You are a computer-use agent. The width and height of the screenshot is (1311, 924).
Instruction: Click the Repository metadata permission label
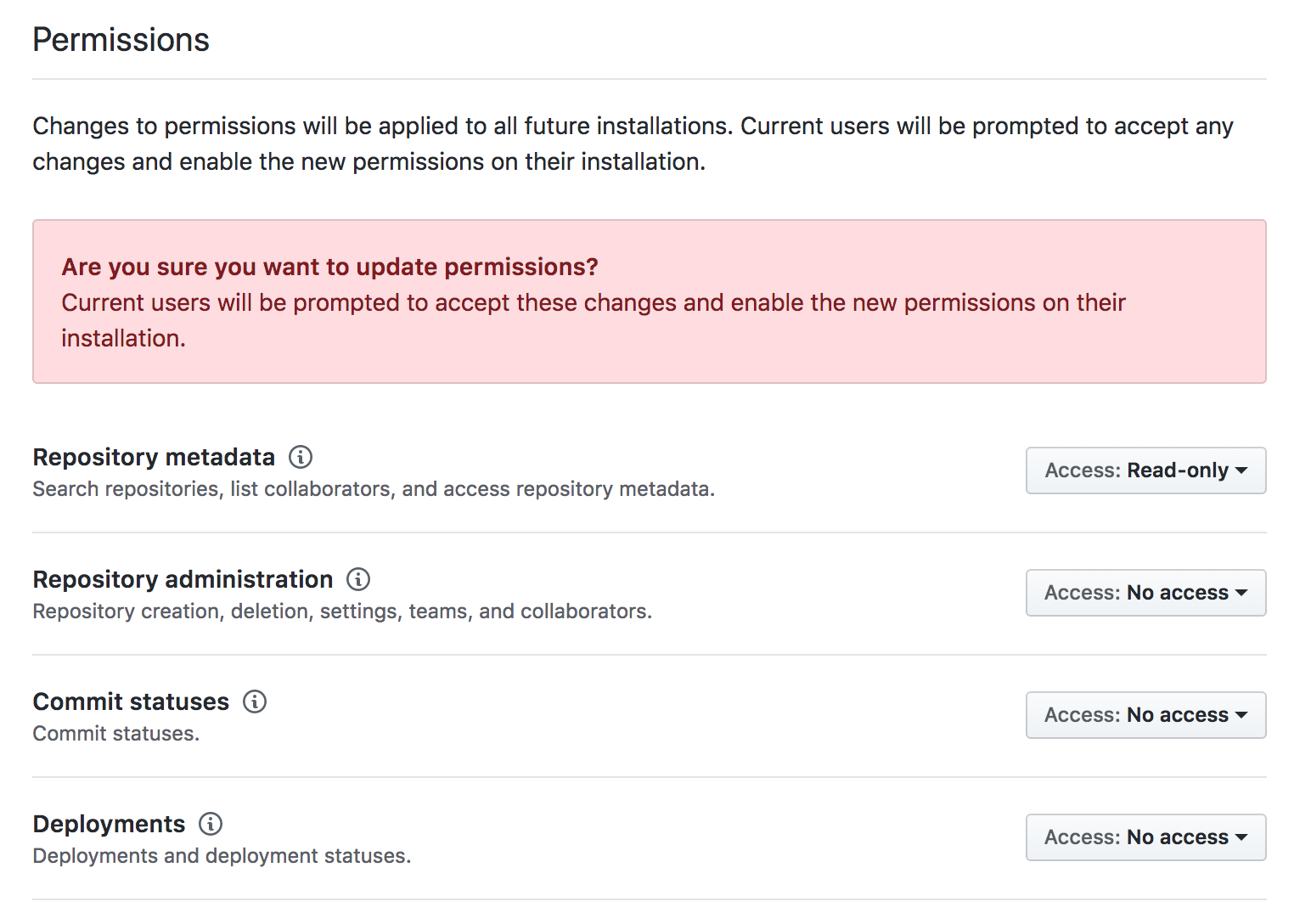click(153, 457)
